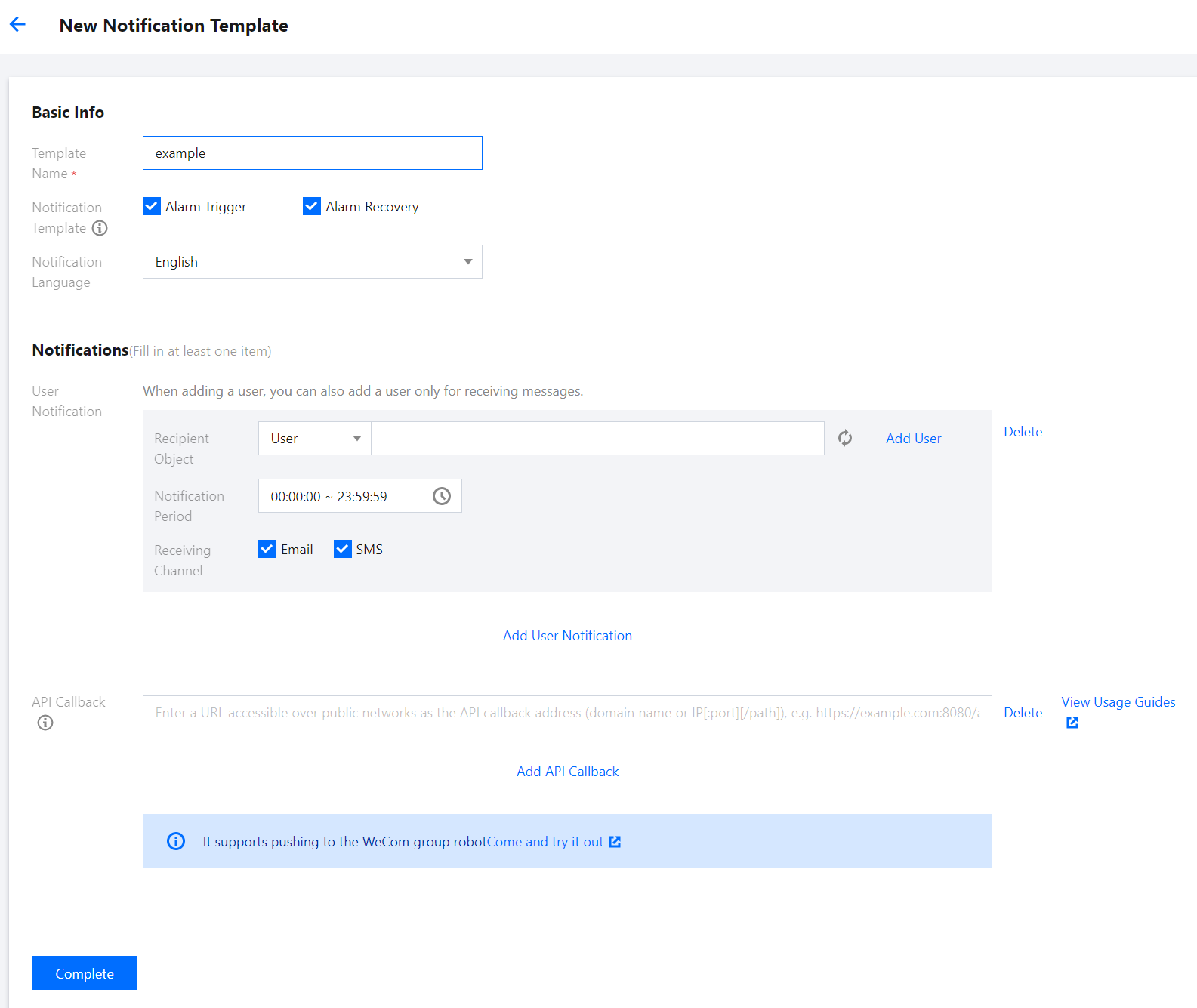Click the API callback URL field
The height and width of the screenshot is (1008, 1197).
(567, 713)
